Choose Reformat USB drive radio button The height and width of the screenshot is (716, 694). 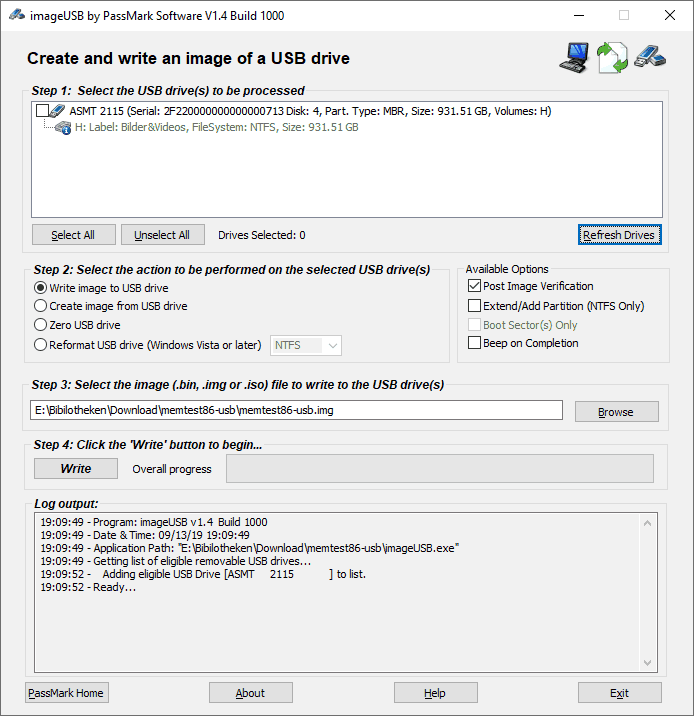pyautogui.click(x=41, y=345)
